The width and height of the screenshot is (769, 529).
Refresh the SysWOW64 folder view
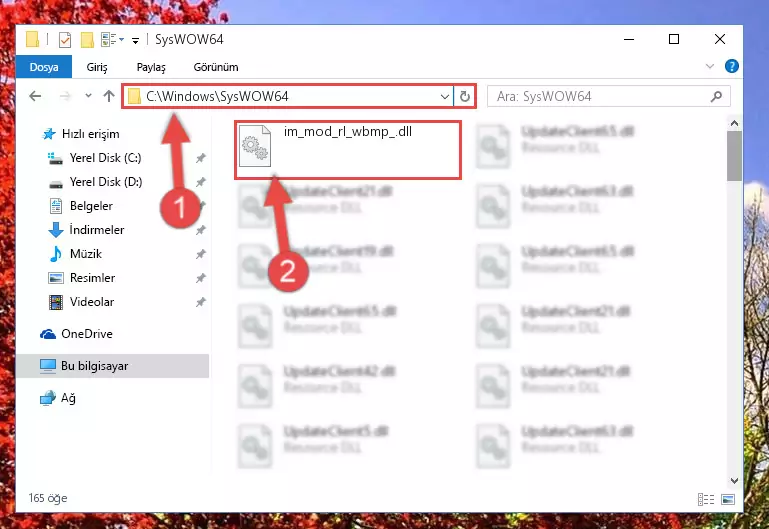464,97
